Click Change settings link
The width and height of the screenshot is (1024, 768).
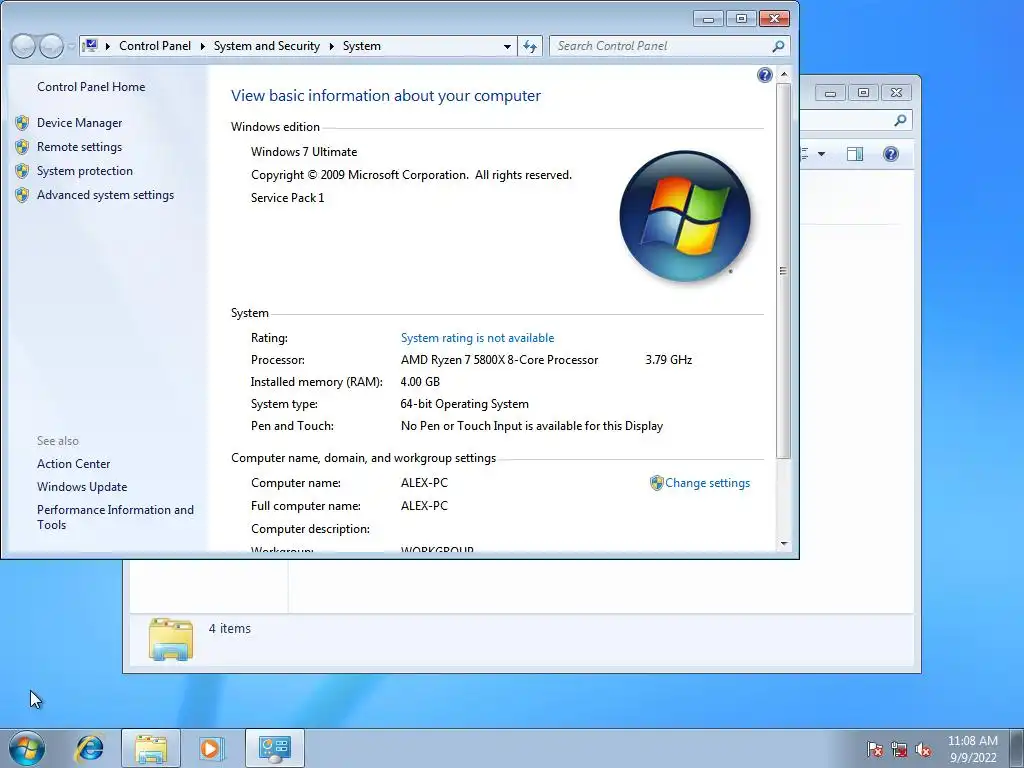(x=707, y=483)
